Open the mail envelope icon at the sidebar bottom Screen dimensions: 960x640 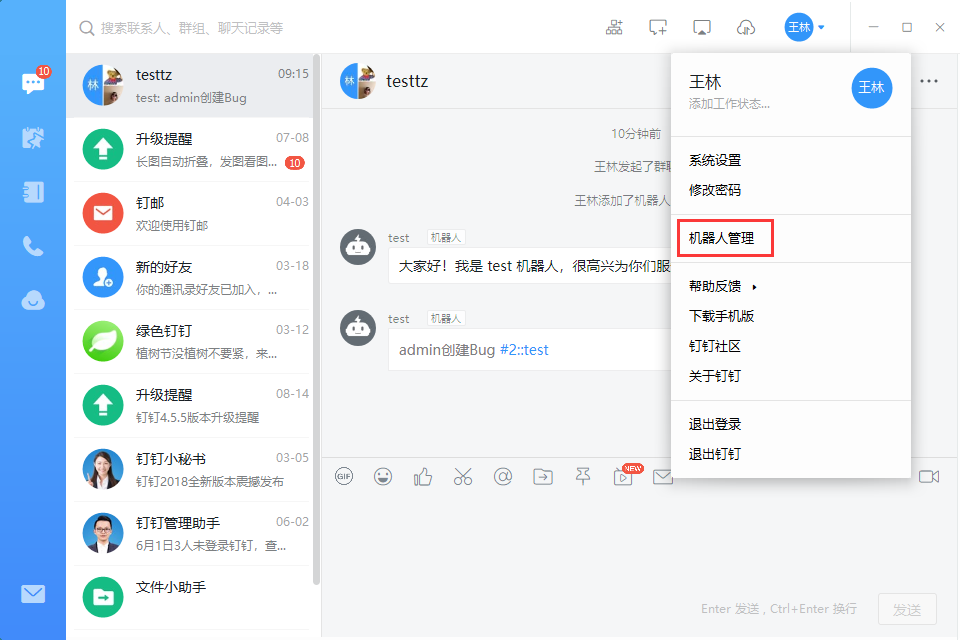(x=33, y=593)
